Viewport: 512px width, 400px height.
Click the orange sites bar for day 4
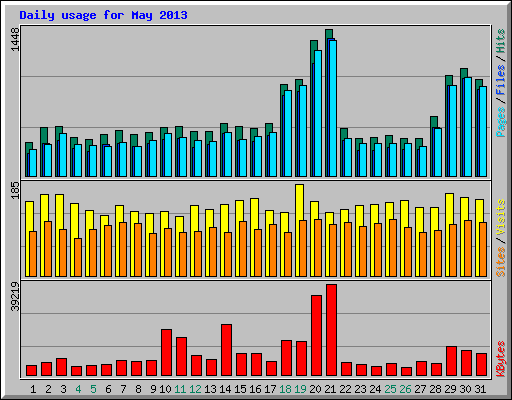[78, 257]
